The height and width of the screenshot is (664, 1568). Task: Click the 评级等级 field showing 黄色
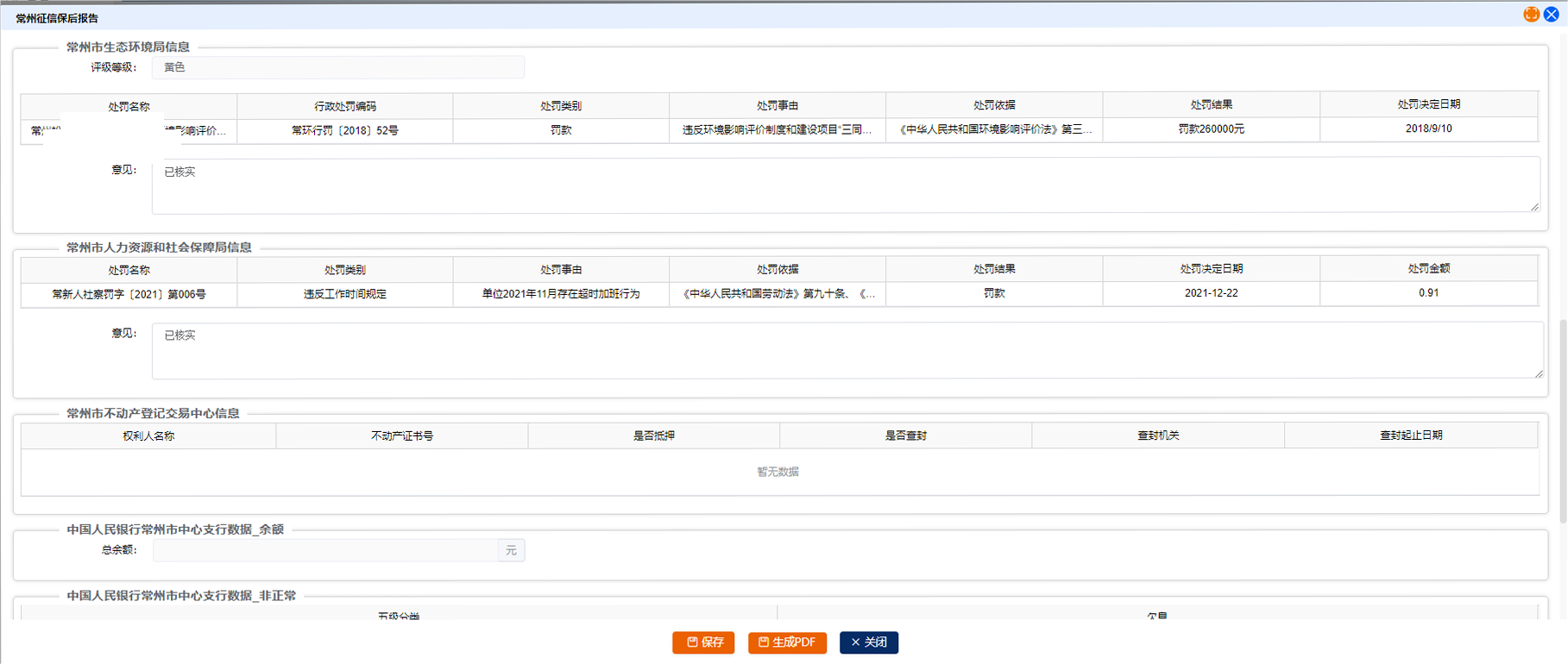point(337,67)
